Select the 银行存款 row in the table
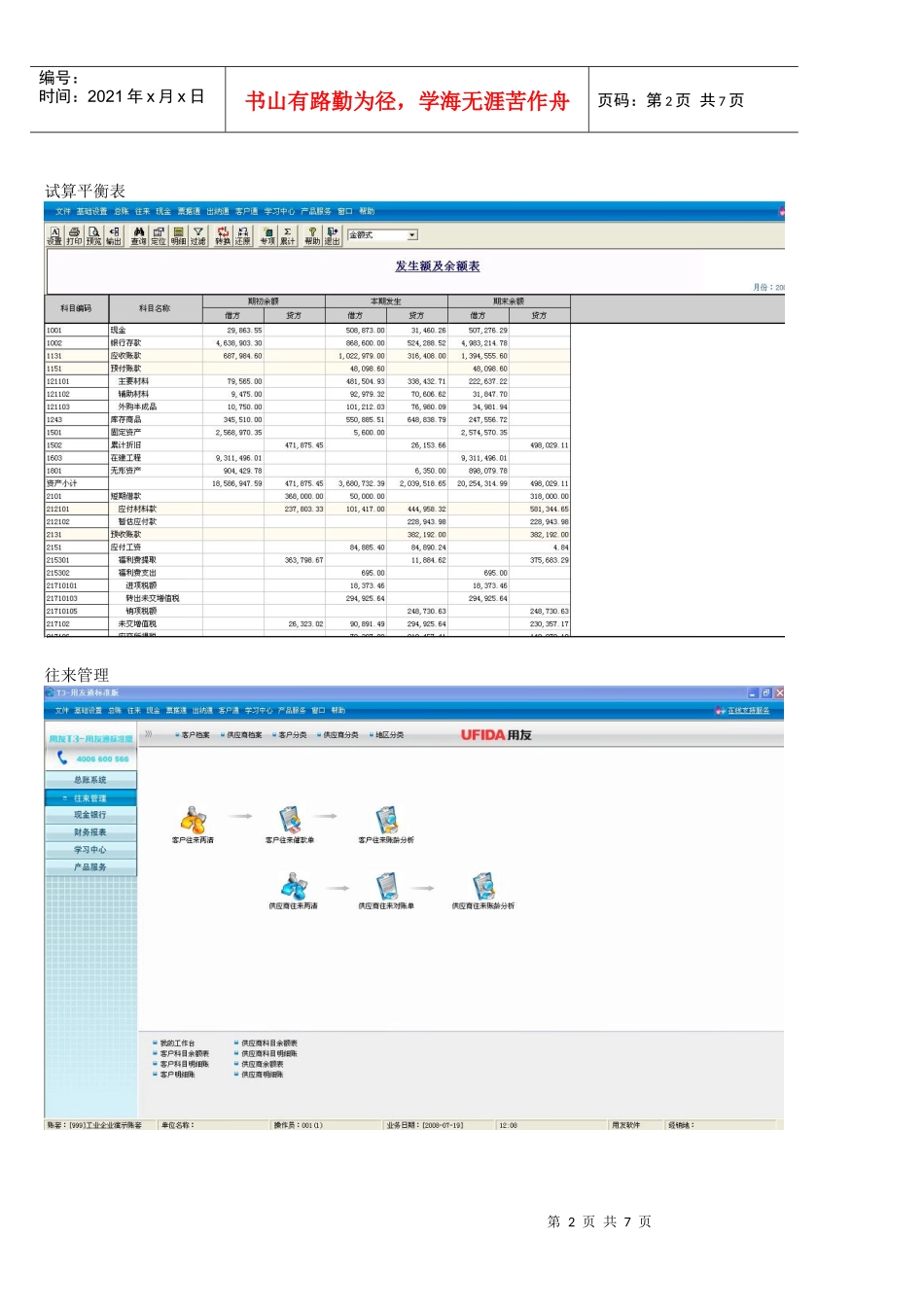The width and height of the screenshot is (924, 1307). tap(307, 343)
